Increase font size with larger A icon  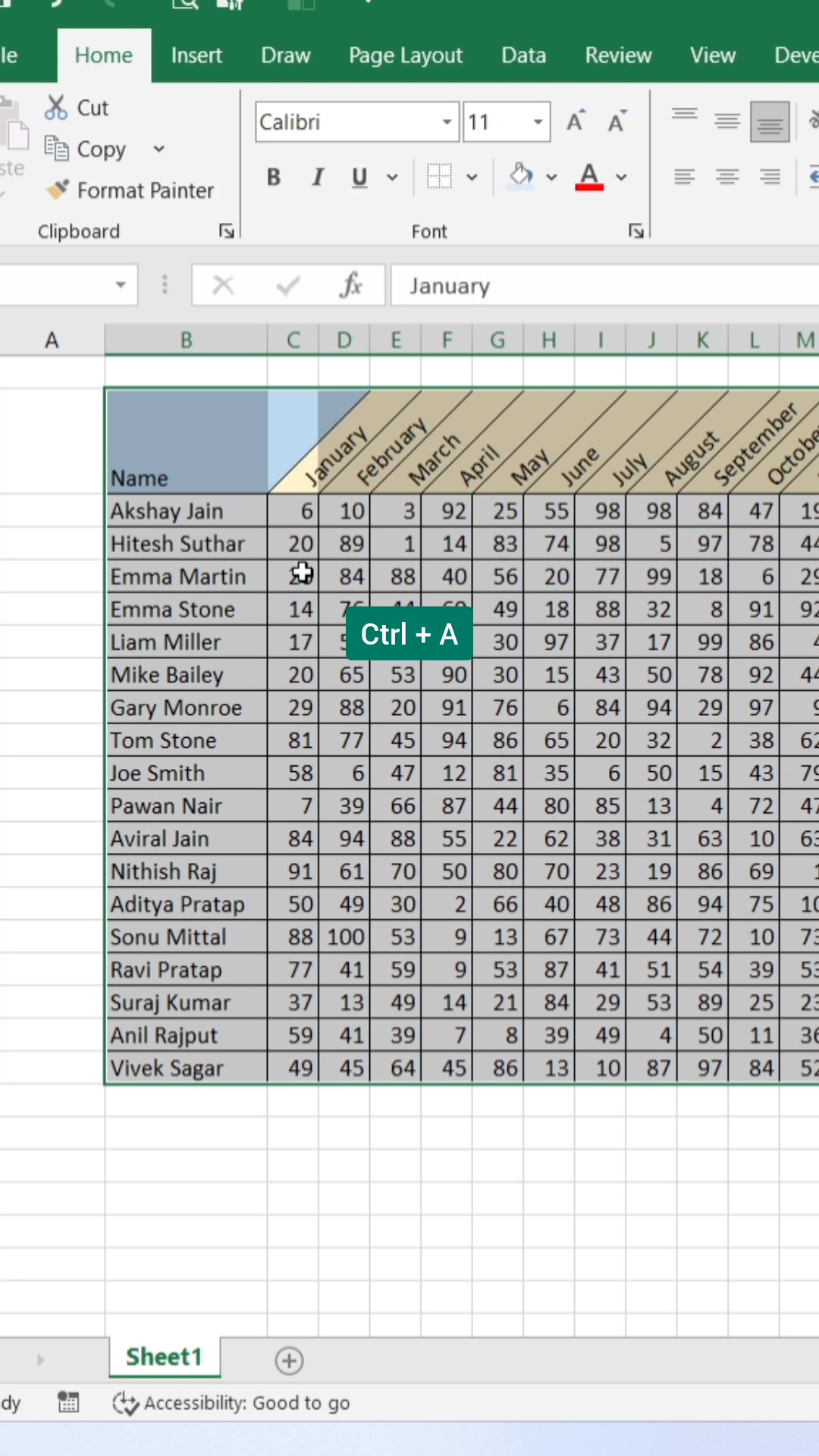(x=576, y=121)
